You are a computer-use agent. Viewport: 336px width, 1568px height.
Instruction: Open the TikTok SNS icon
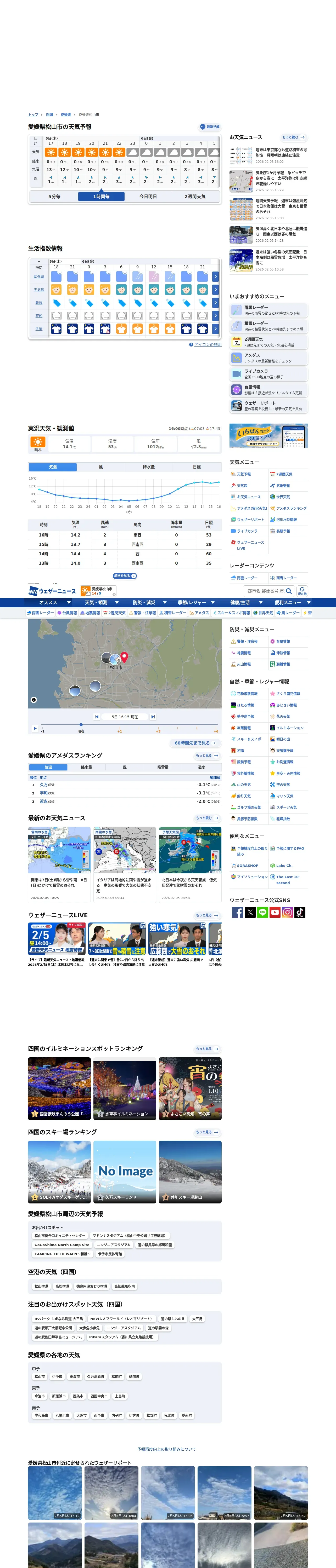[300, 912]
